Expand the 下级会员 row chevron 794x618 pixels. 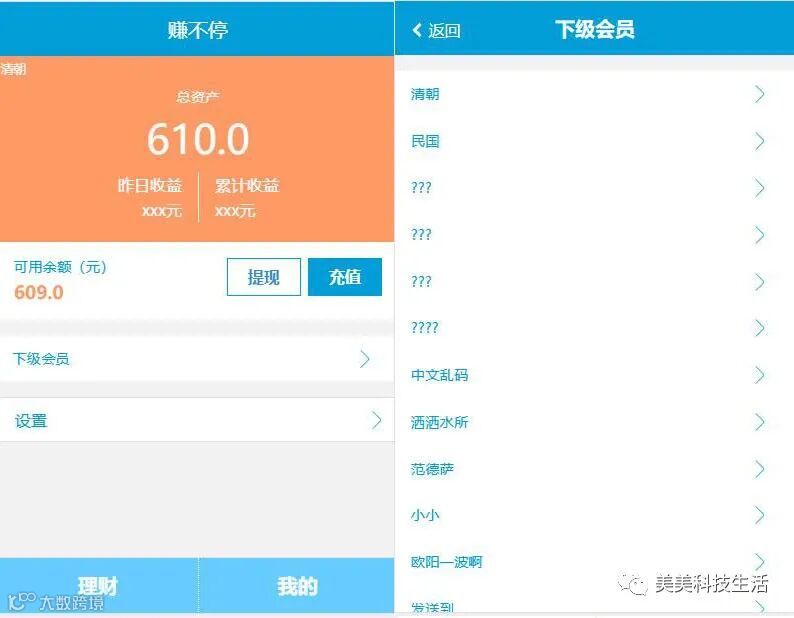pos(365,359)
